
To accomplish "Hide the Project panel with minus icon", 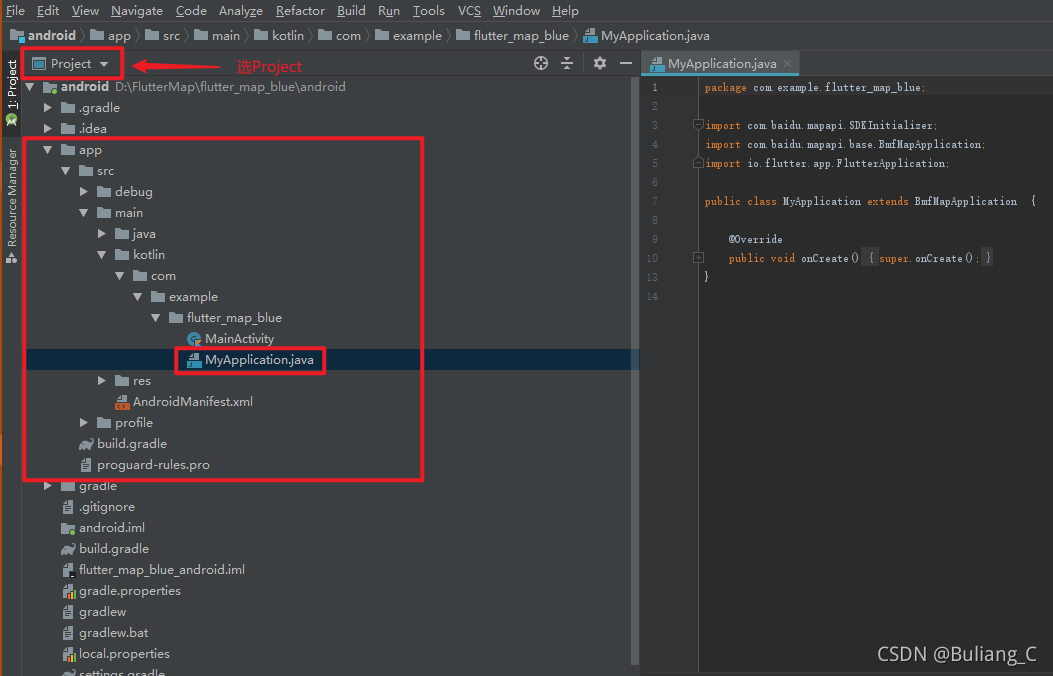I will click(x=626, y=63).
